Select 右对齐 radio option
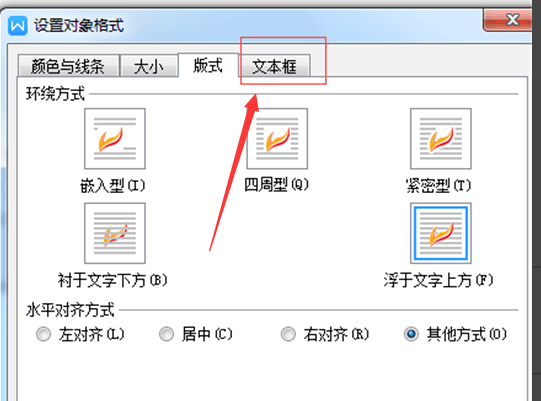 pos(288,334)
